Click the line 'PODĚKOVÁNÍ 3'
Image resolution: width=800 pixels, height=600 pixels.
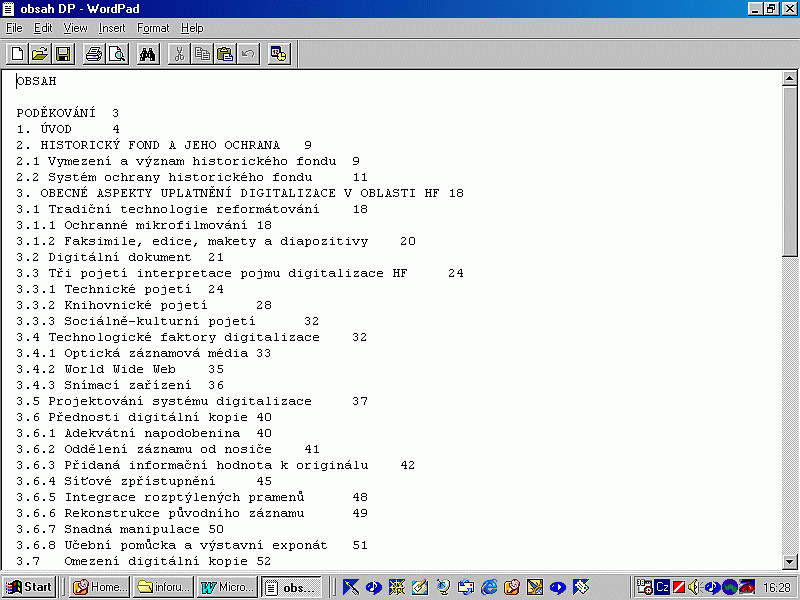click(x=67, y=113)
